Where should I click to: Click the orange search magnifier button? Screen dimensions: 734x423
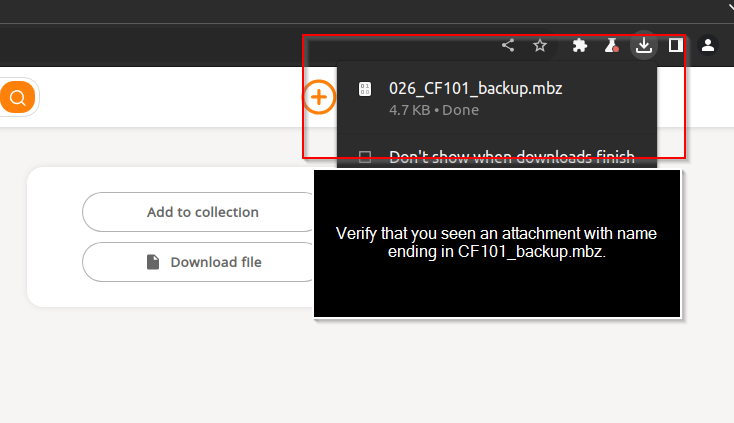pos(17,97)
